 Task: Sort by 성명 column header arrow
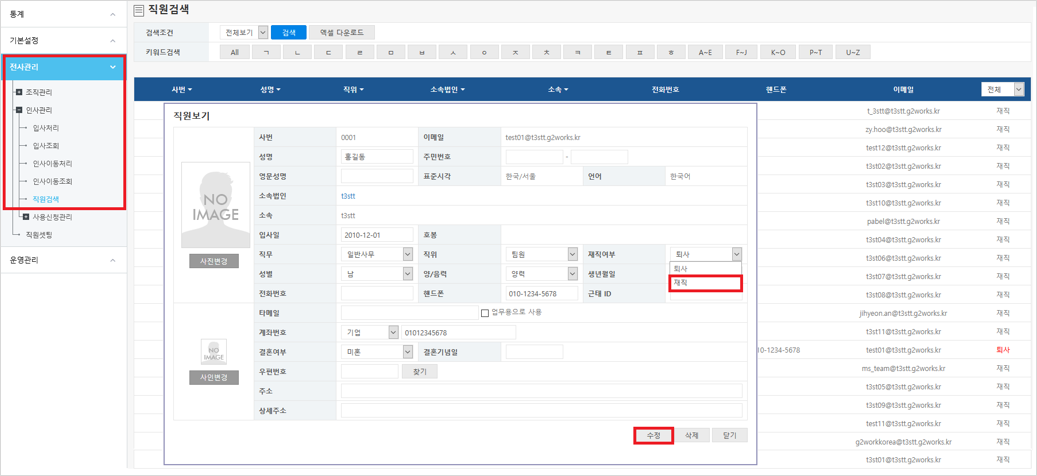(278, 90)
